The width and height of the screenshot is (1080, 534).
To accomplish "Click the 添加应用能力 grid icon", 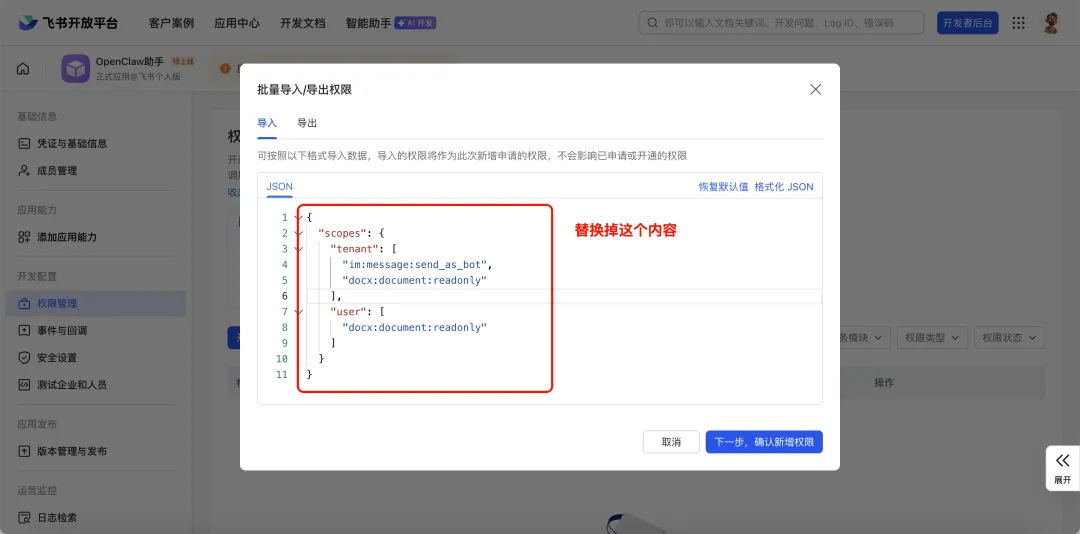I will pos(24,237).
